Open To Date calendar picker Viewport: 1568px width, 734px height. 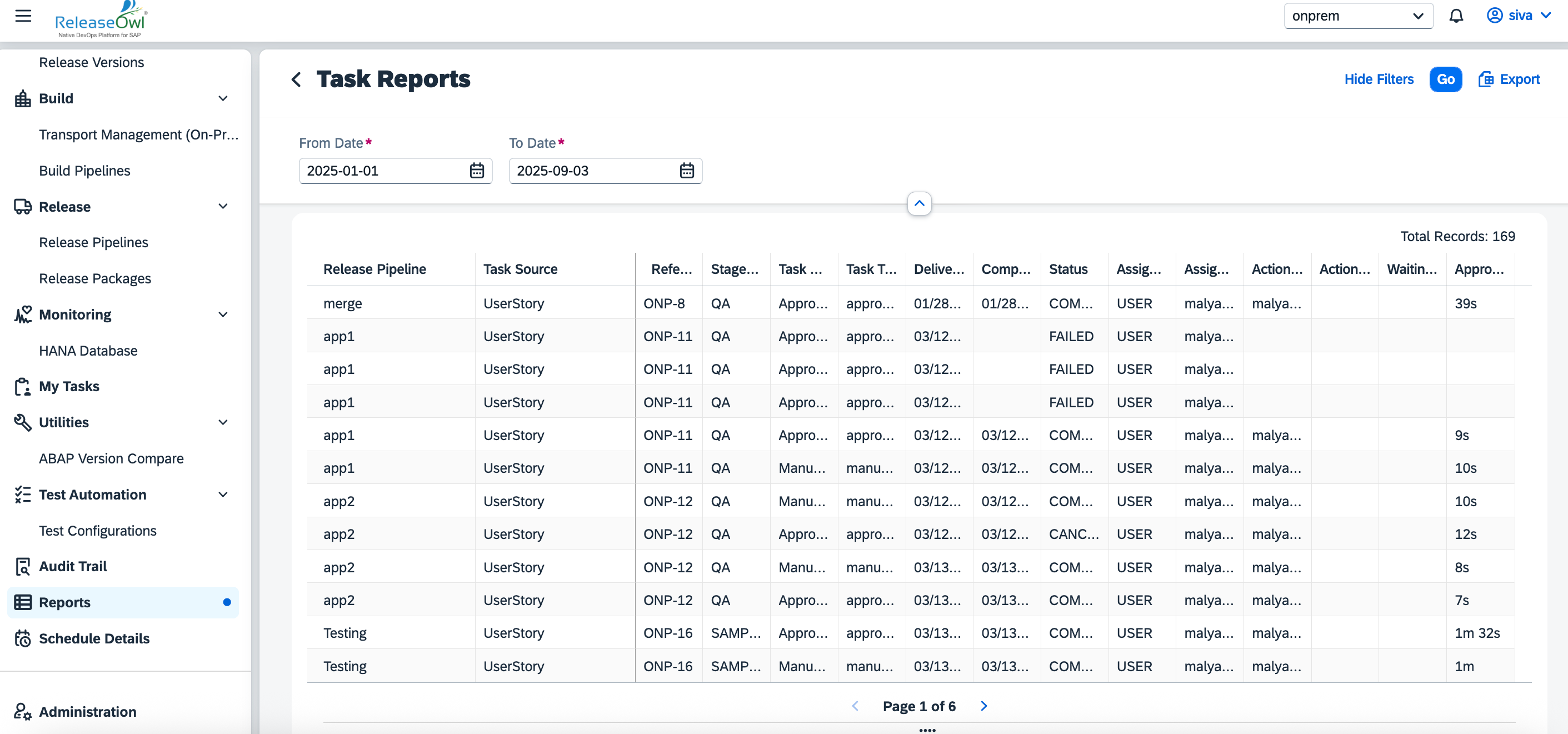click(x=687, y=171)
